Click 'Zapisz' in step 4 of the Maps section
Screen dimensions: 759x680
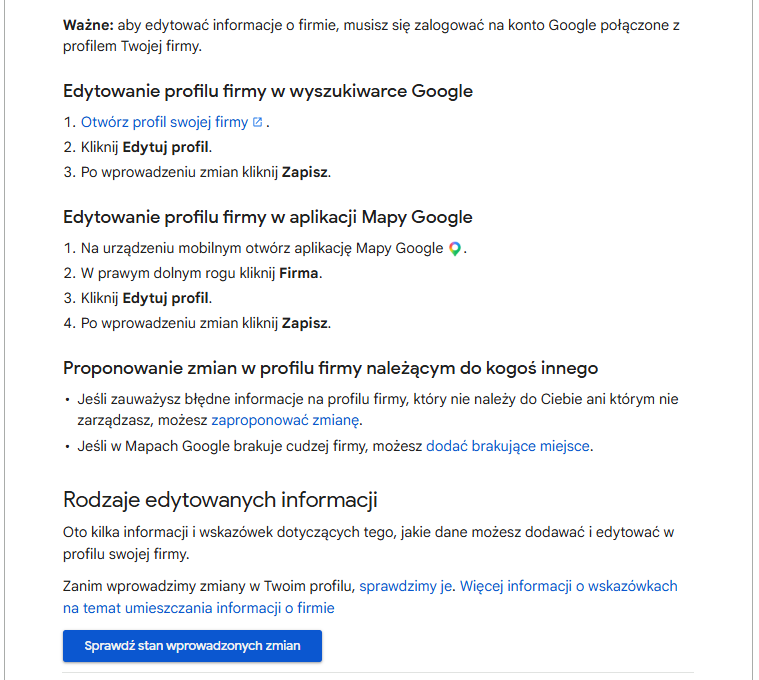point(305,323)
